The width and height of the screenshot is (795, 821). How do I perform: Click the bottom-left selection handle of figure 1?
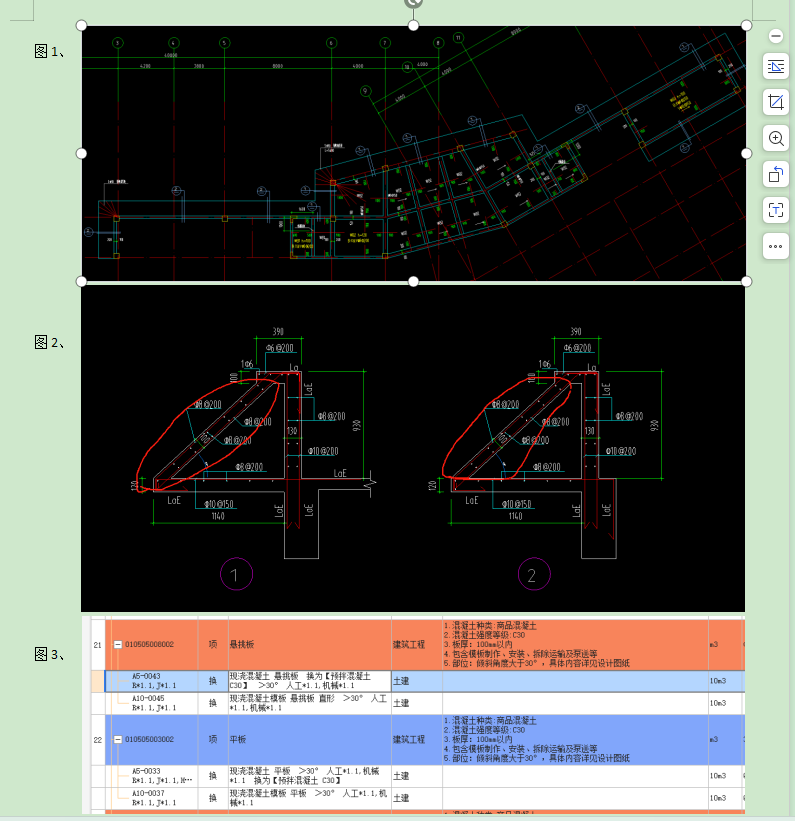pos(81,282)
